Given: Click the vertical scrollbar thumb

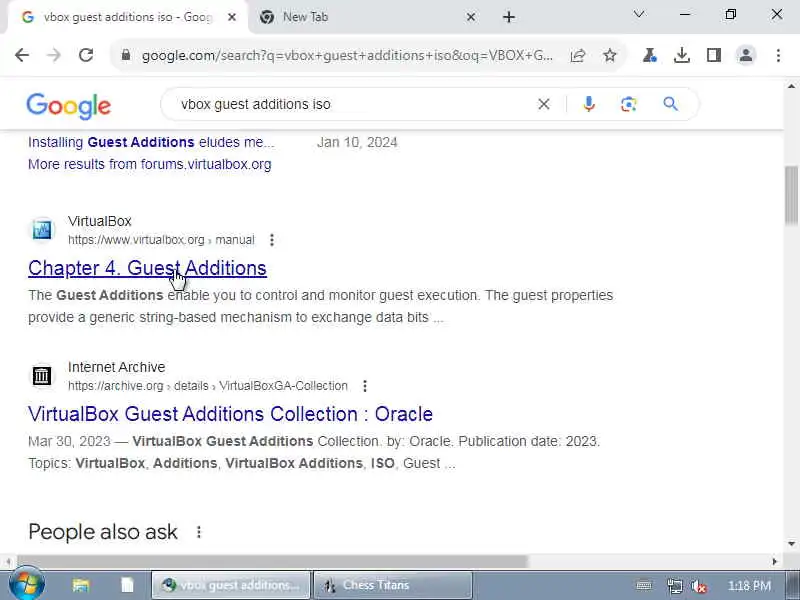Looking at the screenshot, I should pyautogui.click(x=791, y=195).
